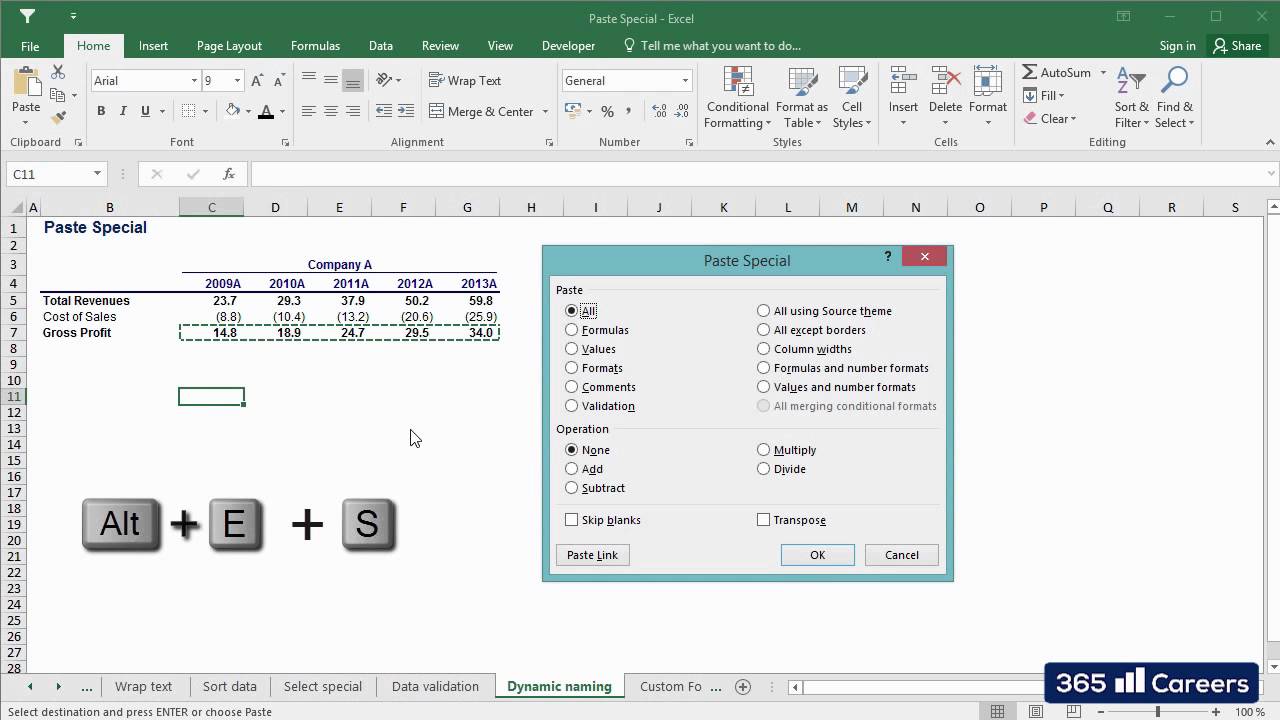Apply Percent Style format
This screenshot has width=1280, height=720.
(x=607, y=111)
